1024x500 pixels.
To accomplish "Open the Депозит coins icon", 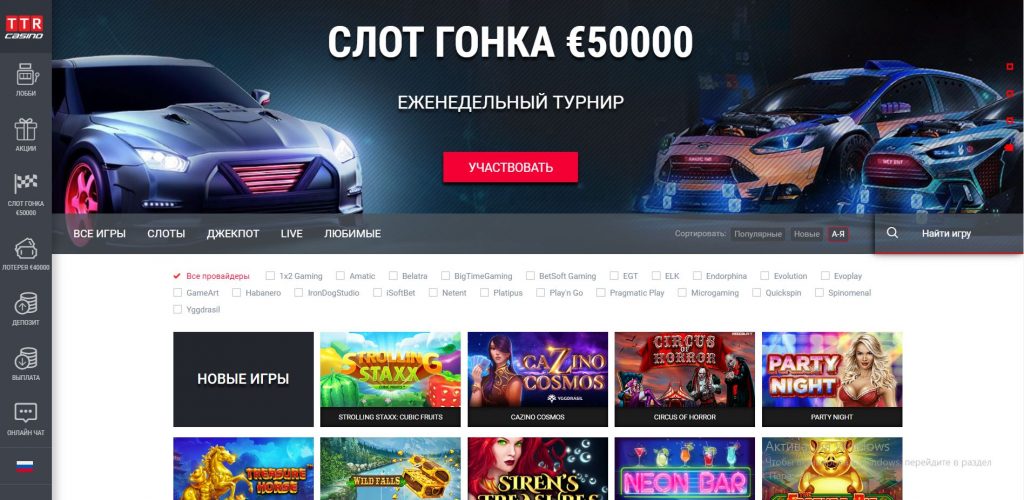I will click(x=26, y=304).
